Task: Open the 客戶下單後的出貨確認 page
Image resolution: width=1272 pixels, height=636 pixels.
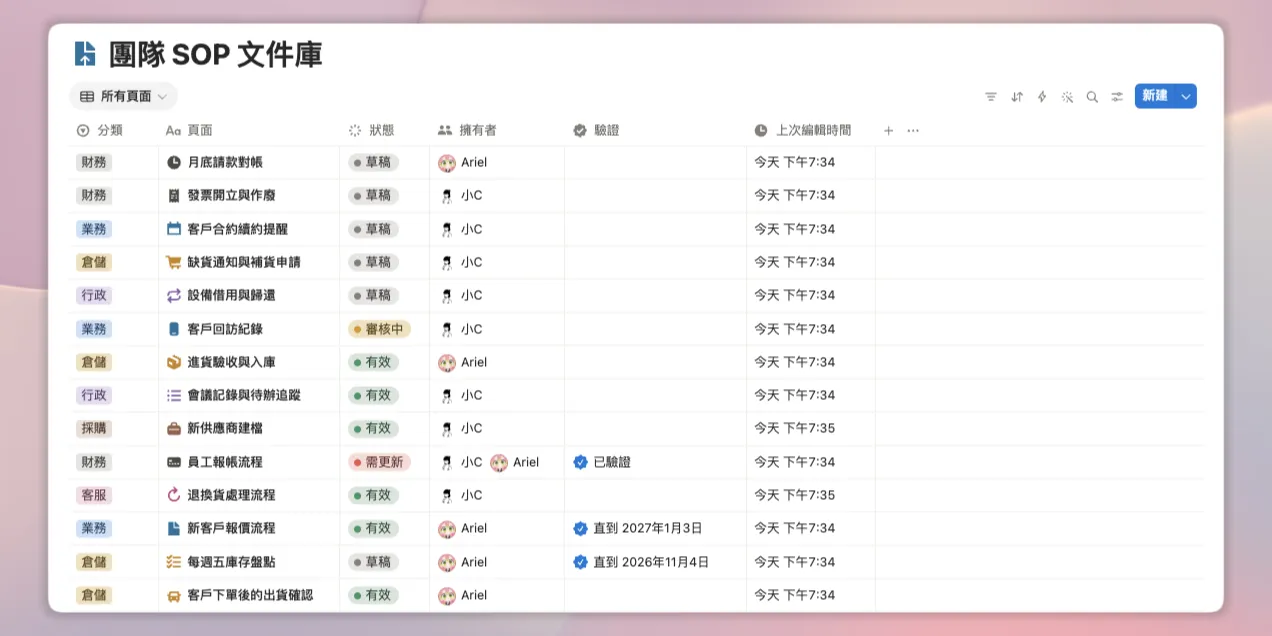Action: pos(250,595)
